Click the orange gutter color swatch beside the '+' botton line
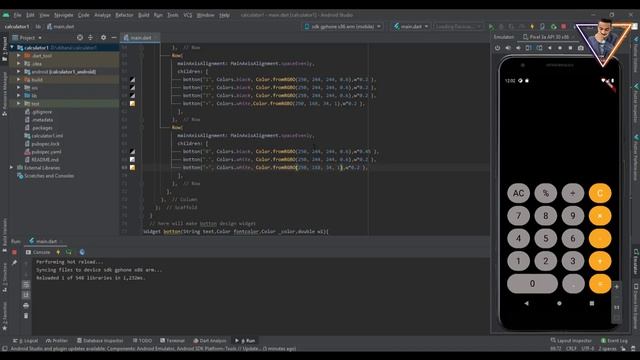This screenshot has width=640, height=360. pyautogui.click(x=132, y=104)
